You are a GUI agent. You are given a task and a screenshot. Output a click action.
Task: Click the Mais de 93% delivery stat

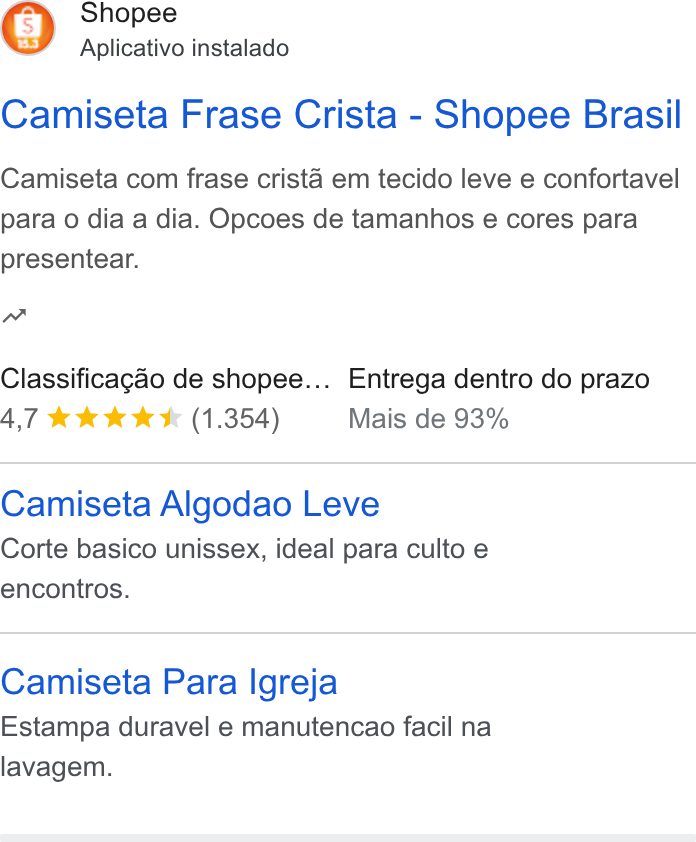point(428,419)
